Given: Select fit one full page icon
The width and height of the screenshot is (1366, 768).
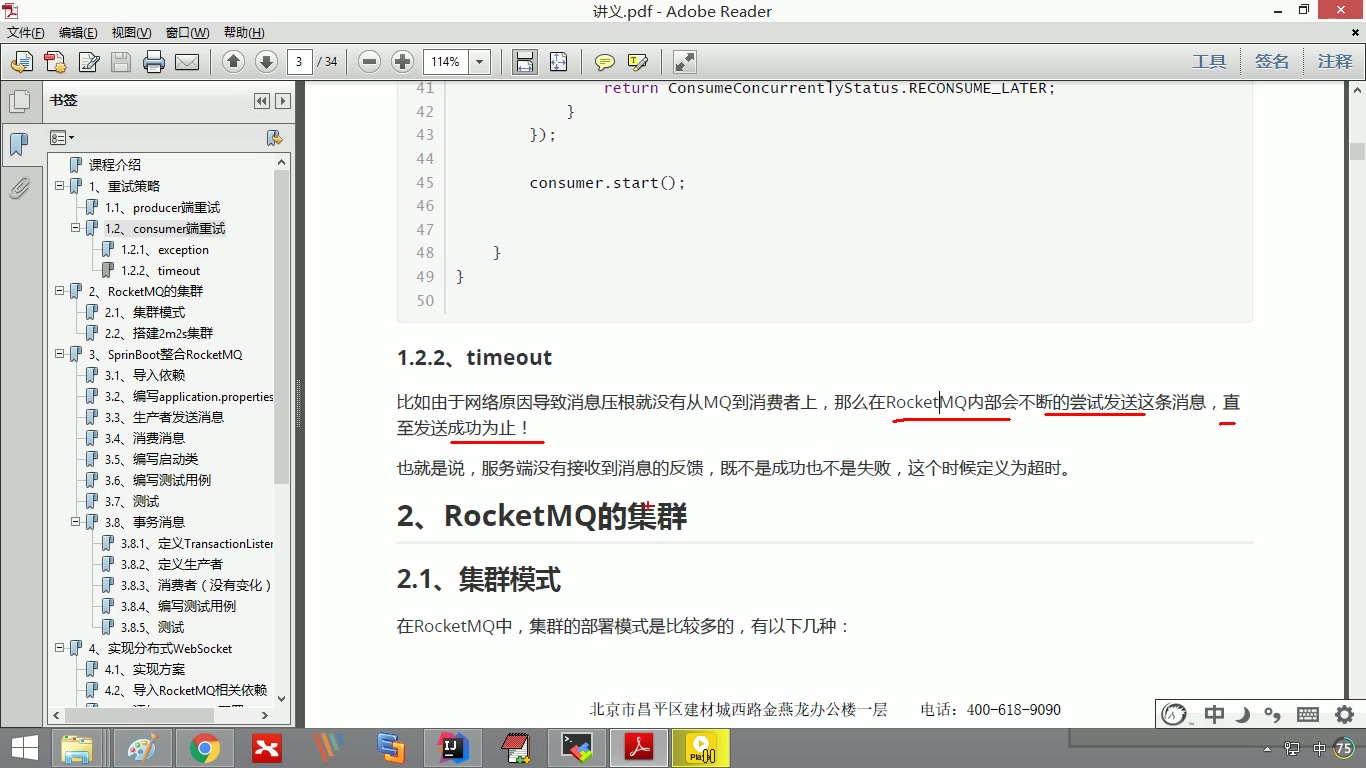Looking at the screenshot, I should (558, 62).
